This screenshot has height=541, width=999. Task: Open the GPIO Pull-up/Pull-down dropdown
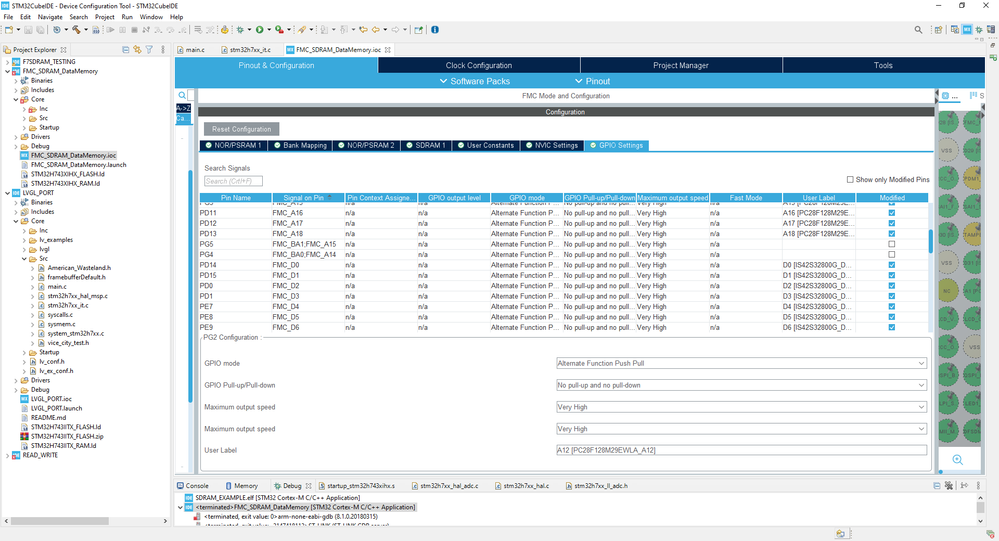click(x=741, y=385)
